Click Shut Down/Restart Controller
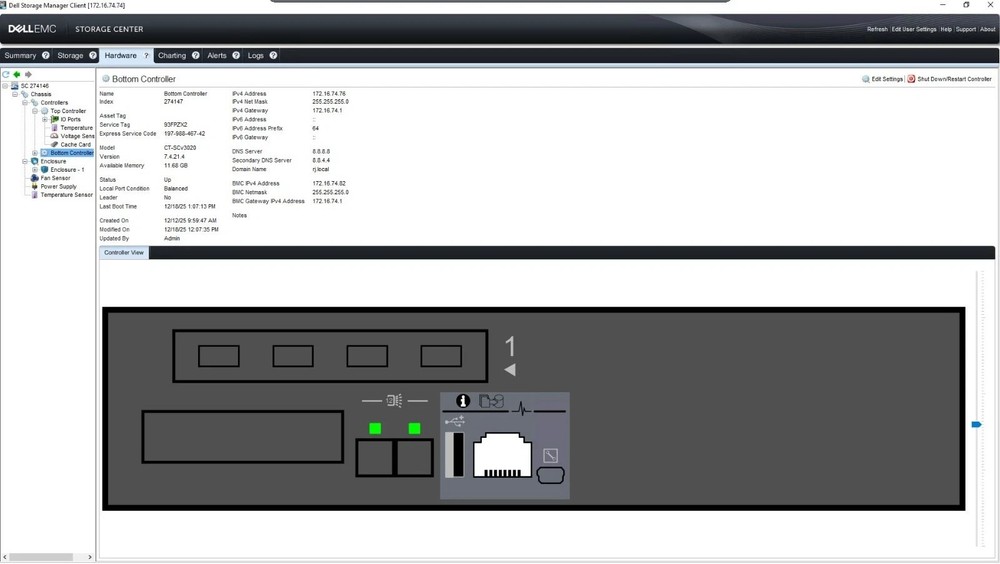 [x=954, y=79]
